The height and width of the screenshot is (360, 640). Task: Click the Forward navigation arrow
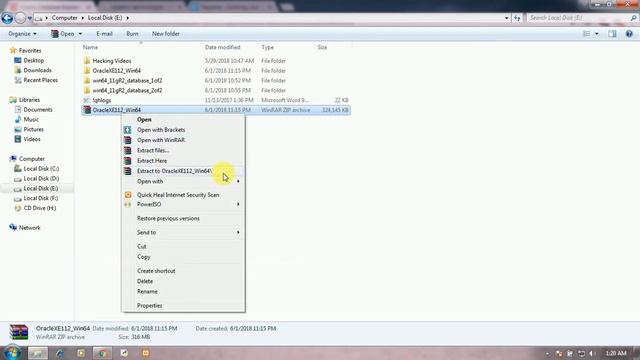point(20,18)
